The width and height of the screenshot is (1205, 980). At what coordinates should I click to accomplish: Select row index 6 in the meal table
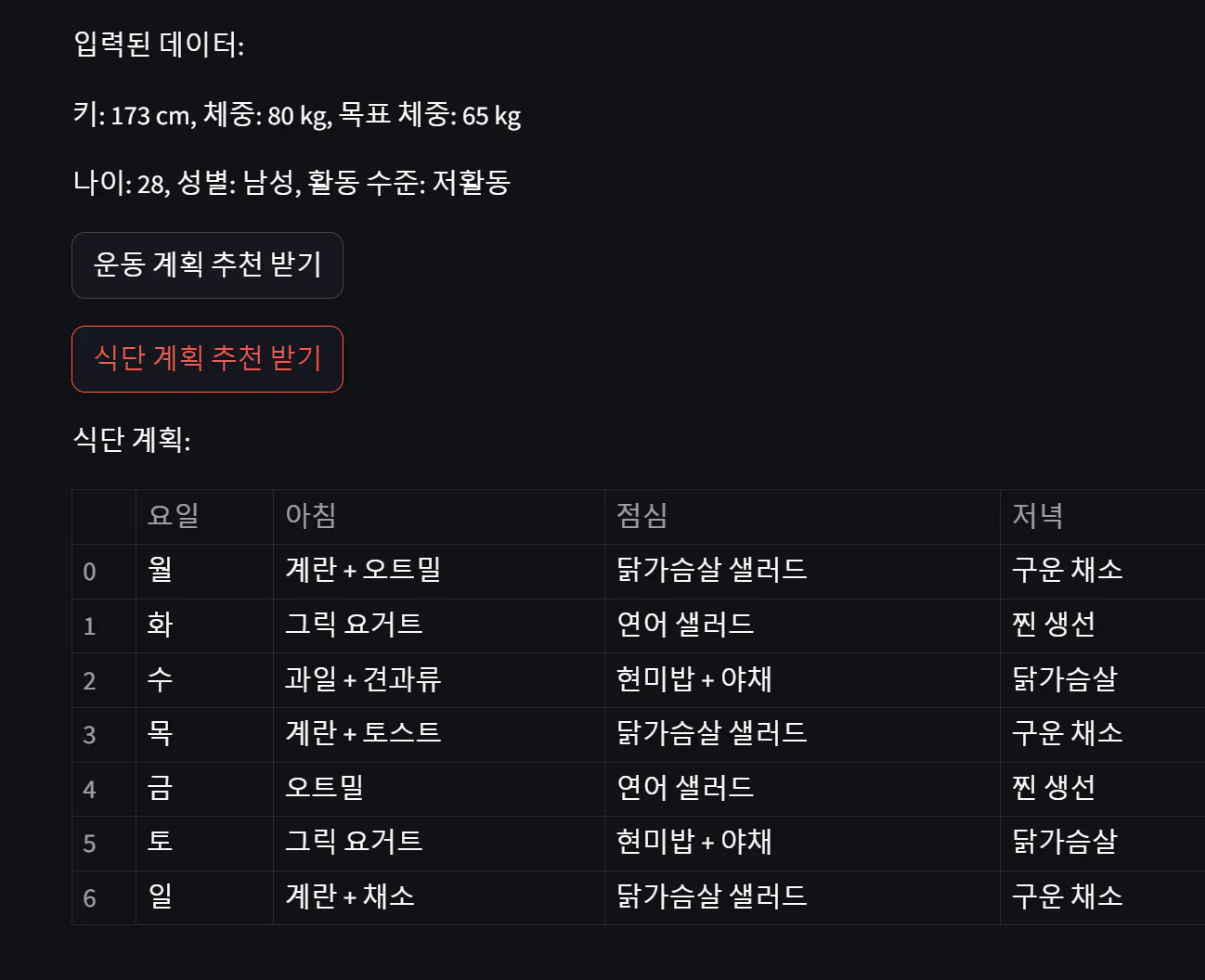click(89, 897)
